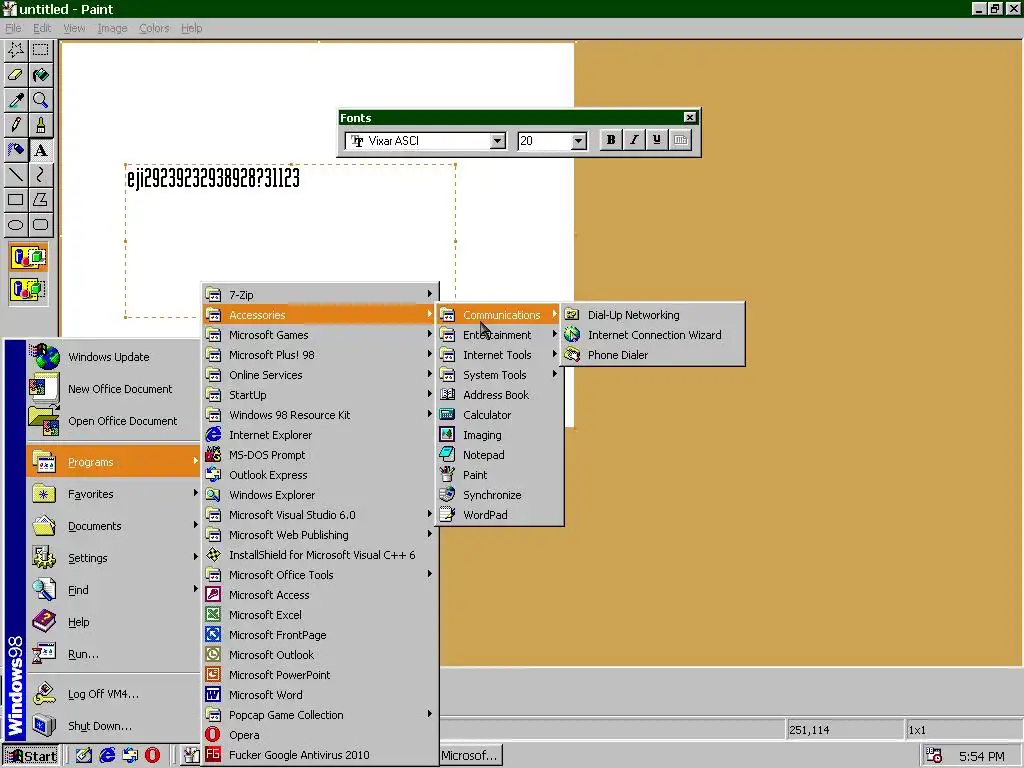Toggle vertical text in the Fonts toolbar
The width and height of the screenshot is (1024, 768).
point(680,140)
